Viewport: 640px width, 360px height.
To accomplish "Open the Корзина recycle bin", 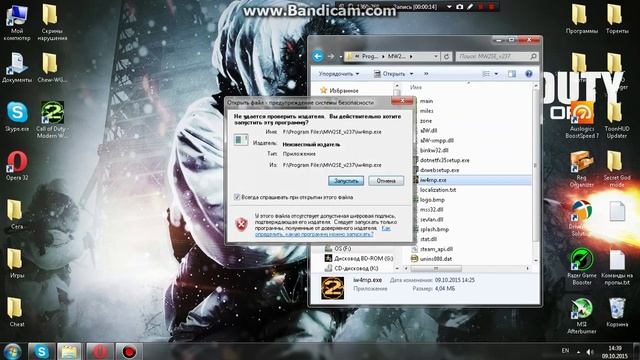I will pyautogui.click(x=617, y=312).
